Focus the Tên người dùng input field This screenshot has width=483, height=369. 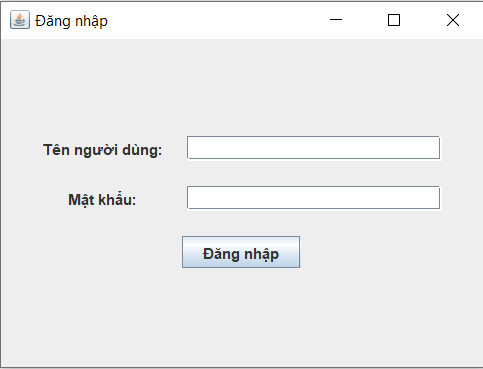tap(313, 147)
